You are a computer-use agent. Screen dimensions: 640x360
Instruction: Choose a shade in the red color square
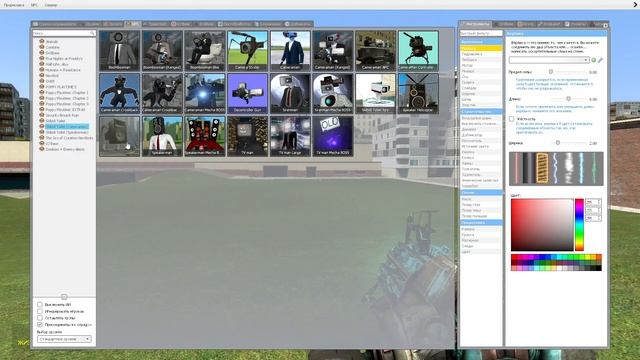tap(542, 224)
